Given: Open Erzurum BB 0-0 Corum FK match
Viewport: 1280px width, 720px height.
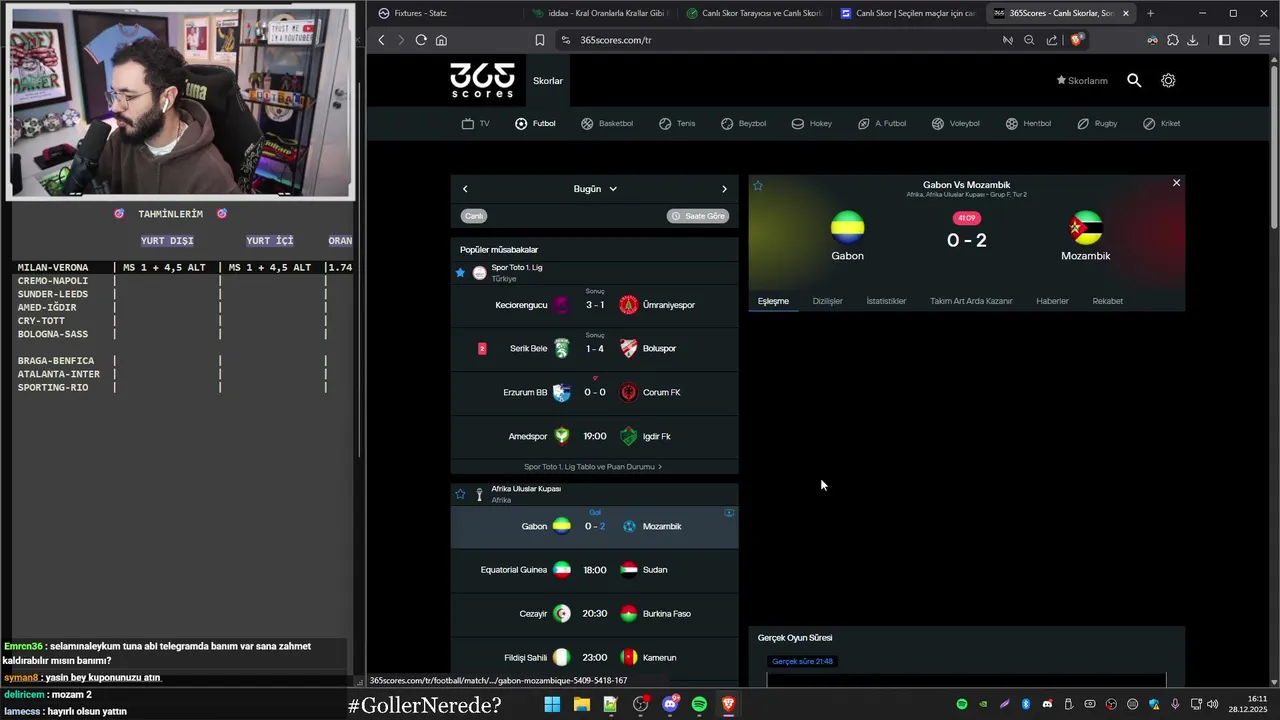Looking at the screenshot, I should 594,392.
